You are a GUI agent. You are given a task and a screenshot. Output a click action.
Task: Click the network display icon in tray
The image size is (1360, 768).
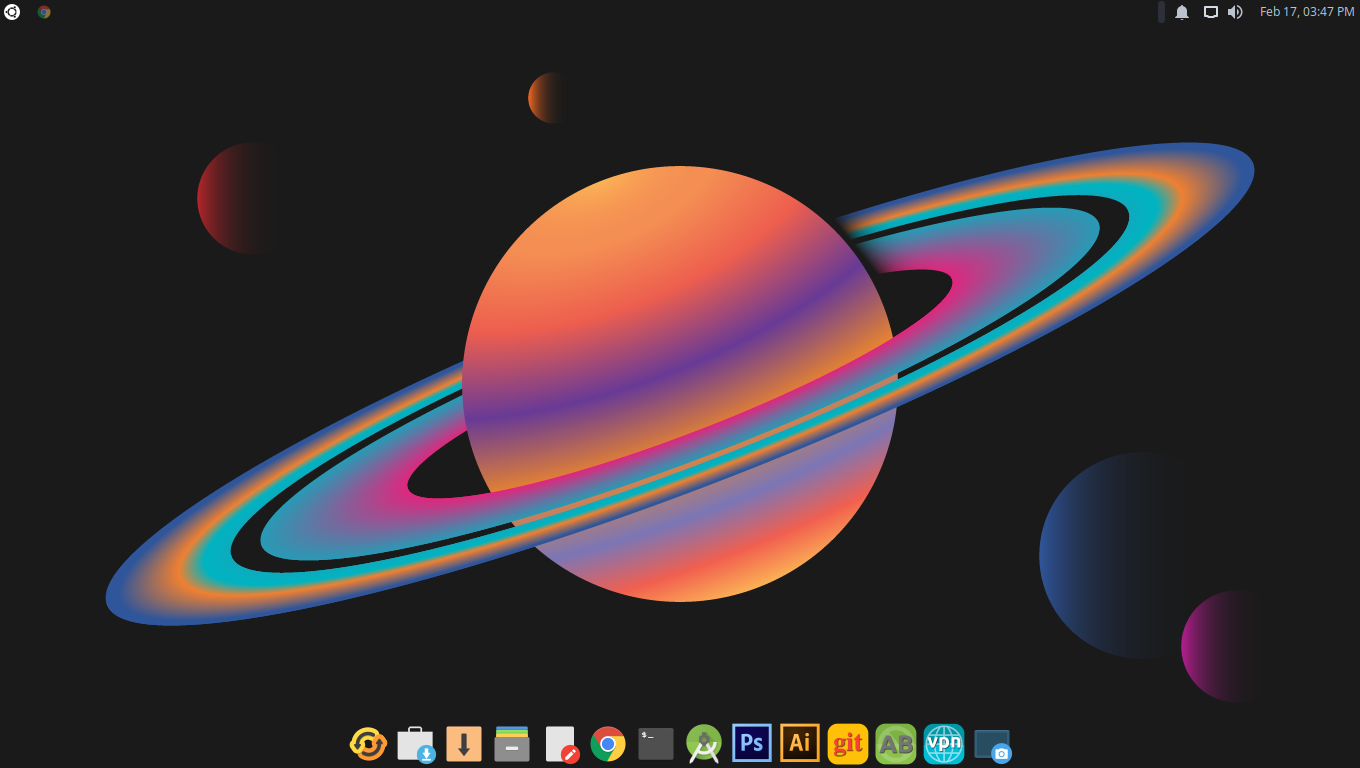[1210, 12]
